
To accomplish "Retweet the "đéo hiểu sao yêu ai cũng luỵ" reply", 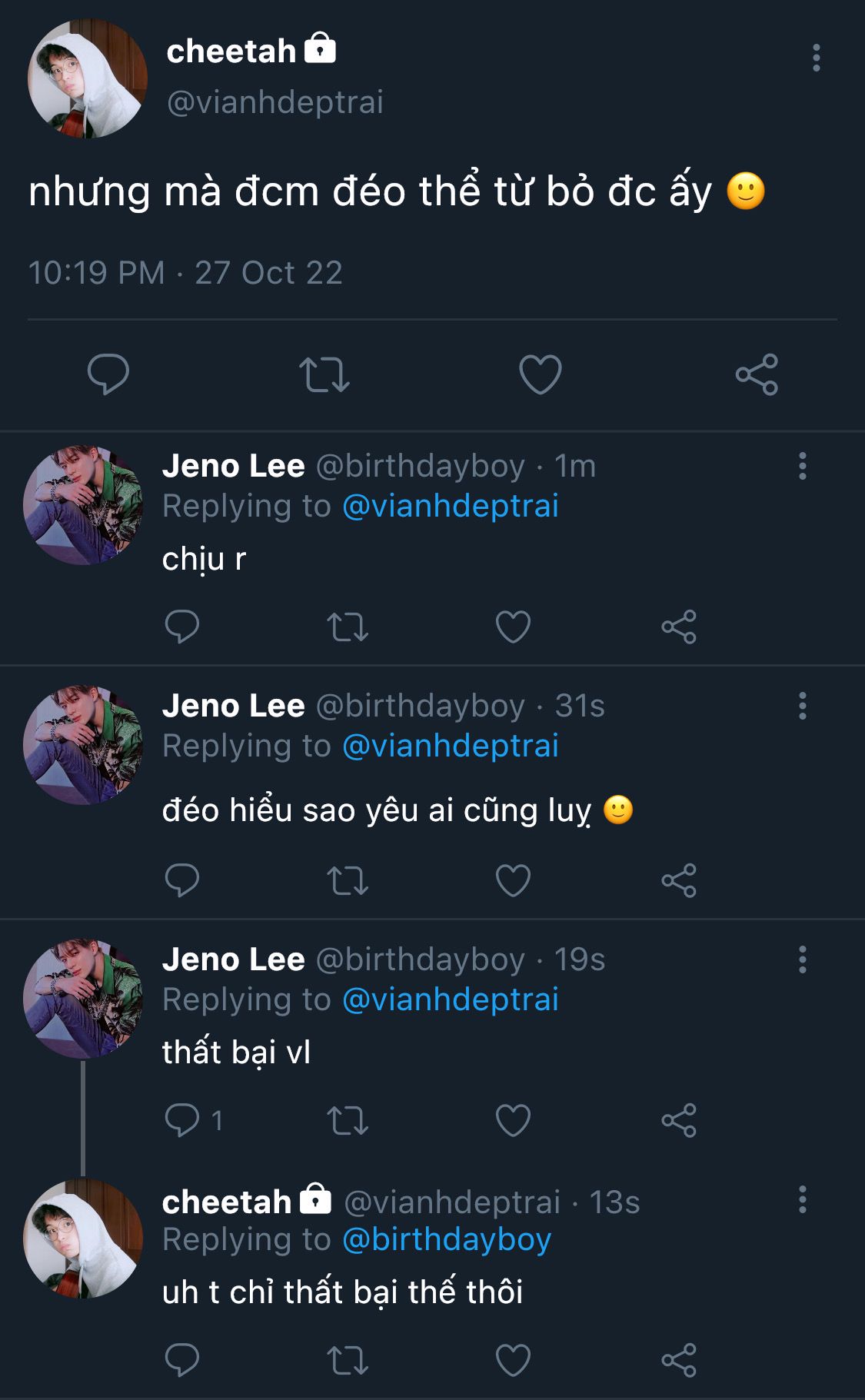I will click(x=348, y=880).
